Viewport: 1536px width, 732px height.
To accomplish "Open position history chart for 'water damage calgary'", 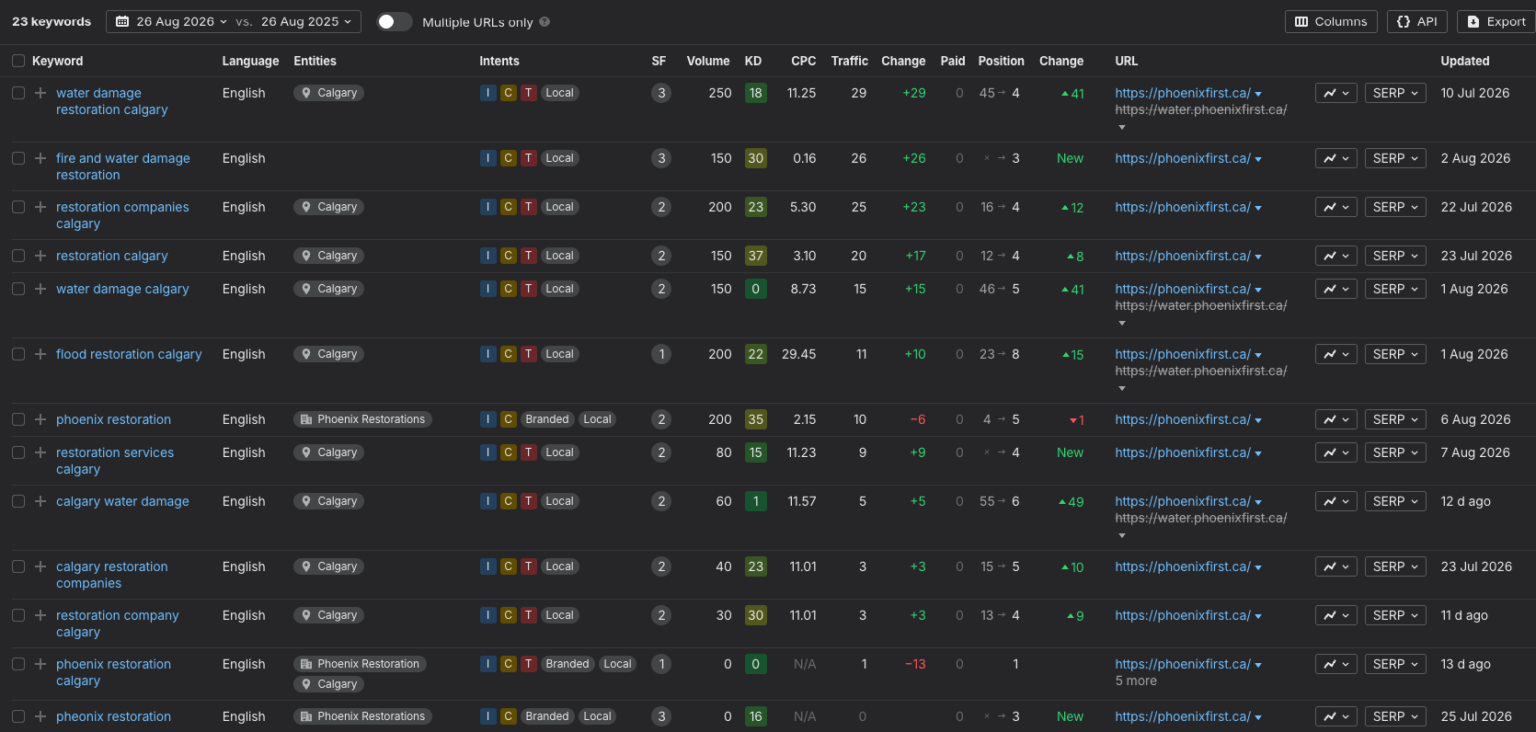I will (x=1336, y=289).
